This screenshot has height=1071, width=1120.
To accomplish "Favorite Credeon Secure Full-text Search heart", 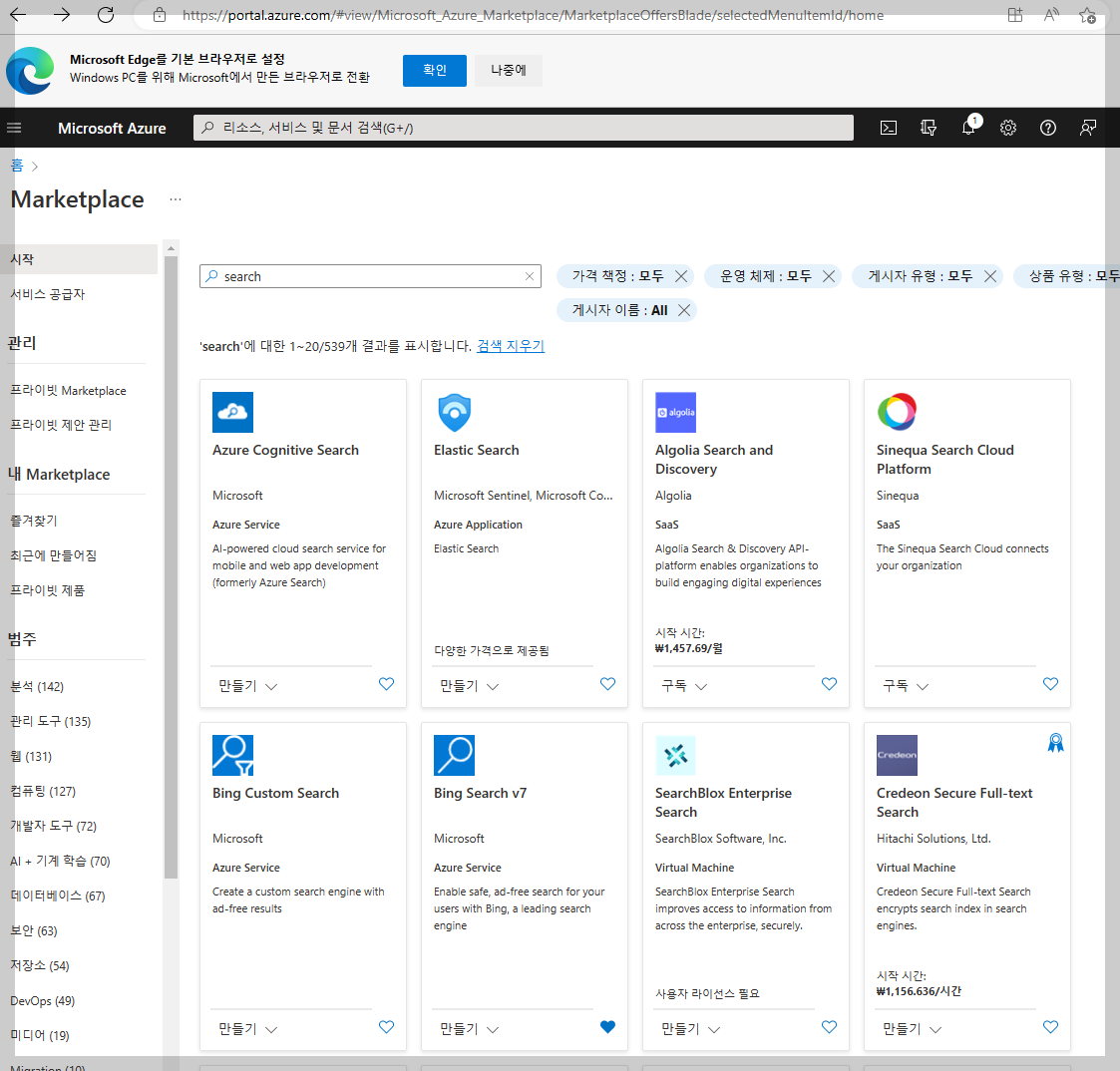I will pyautogui.click(x=1051, y=1027).
